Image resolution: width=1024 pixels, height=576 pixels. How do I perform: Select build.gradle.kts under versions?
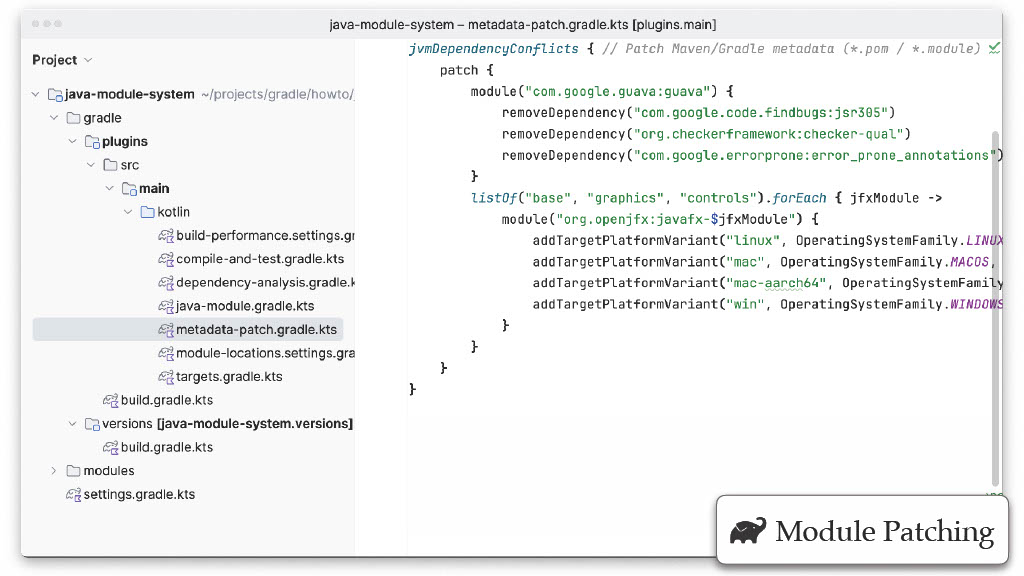167,447
